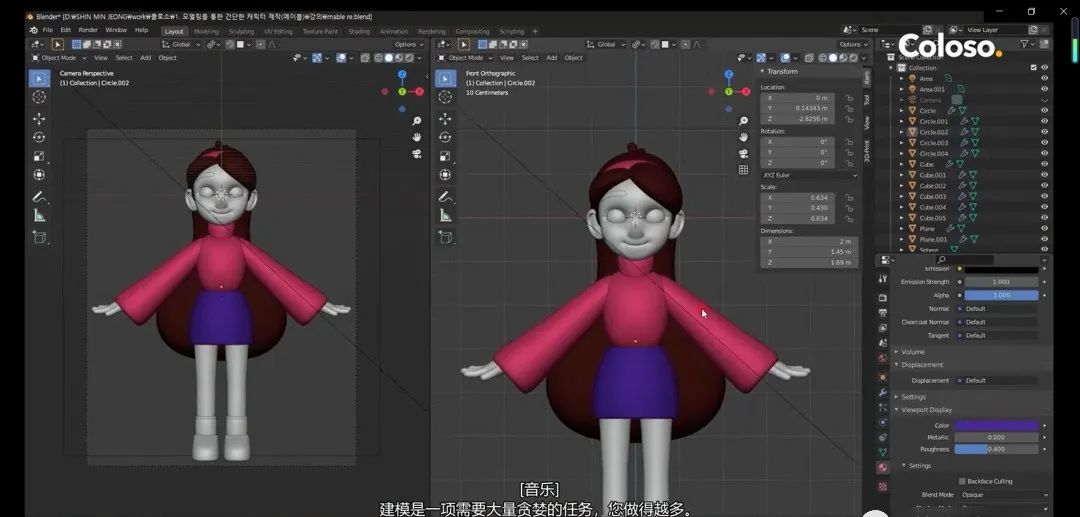Open Select menu in right viewport
The width and height of the screenshot is (1080, 517).
point(530,58)
